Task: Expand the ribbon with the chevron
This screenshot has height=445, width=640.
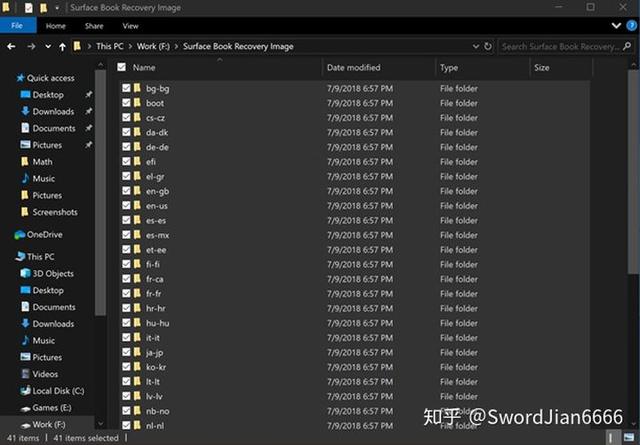Action: click(616, 26)
